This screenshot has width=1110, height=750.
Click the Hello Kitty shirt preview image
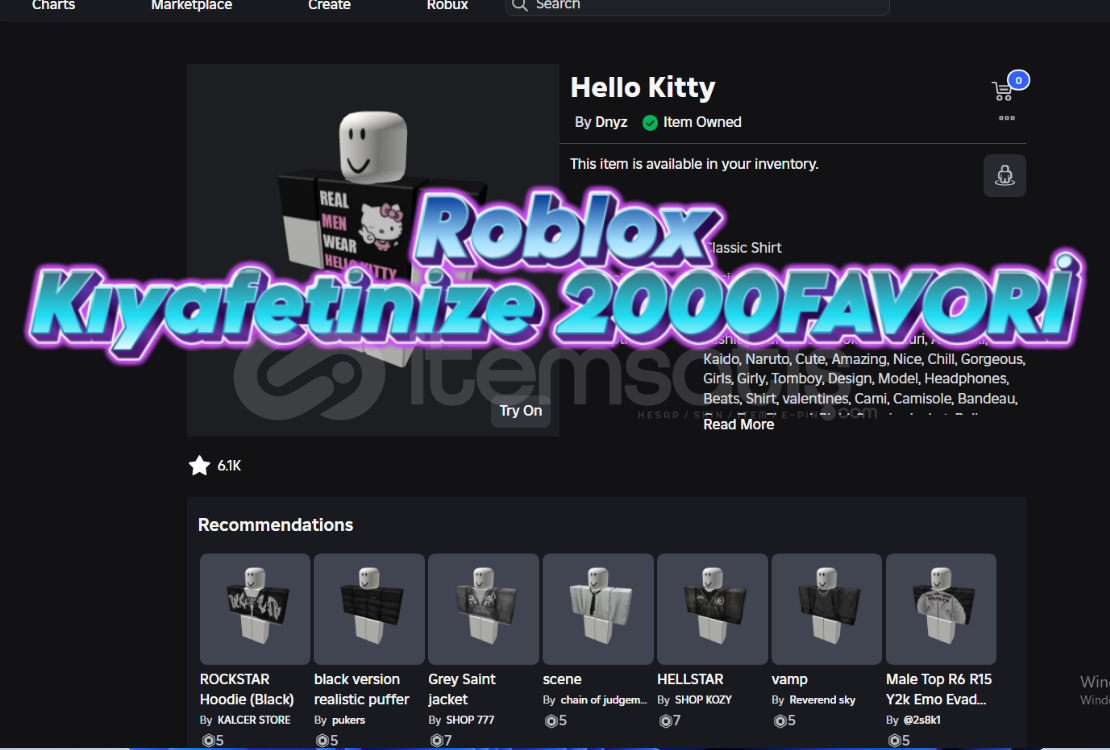coord(373,250)
